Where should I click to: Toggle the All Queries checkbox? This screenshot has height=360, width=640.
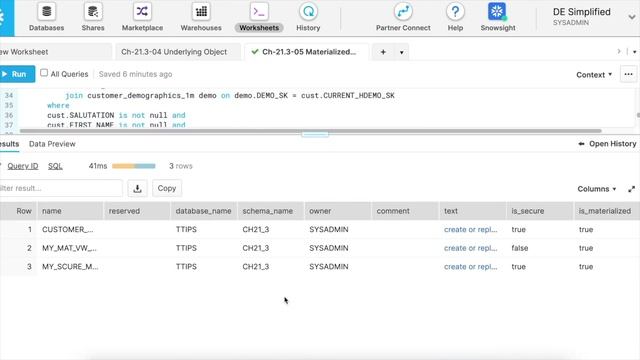44,73
